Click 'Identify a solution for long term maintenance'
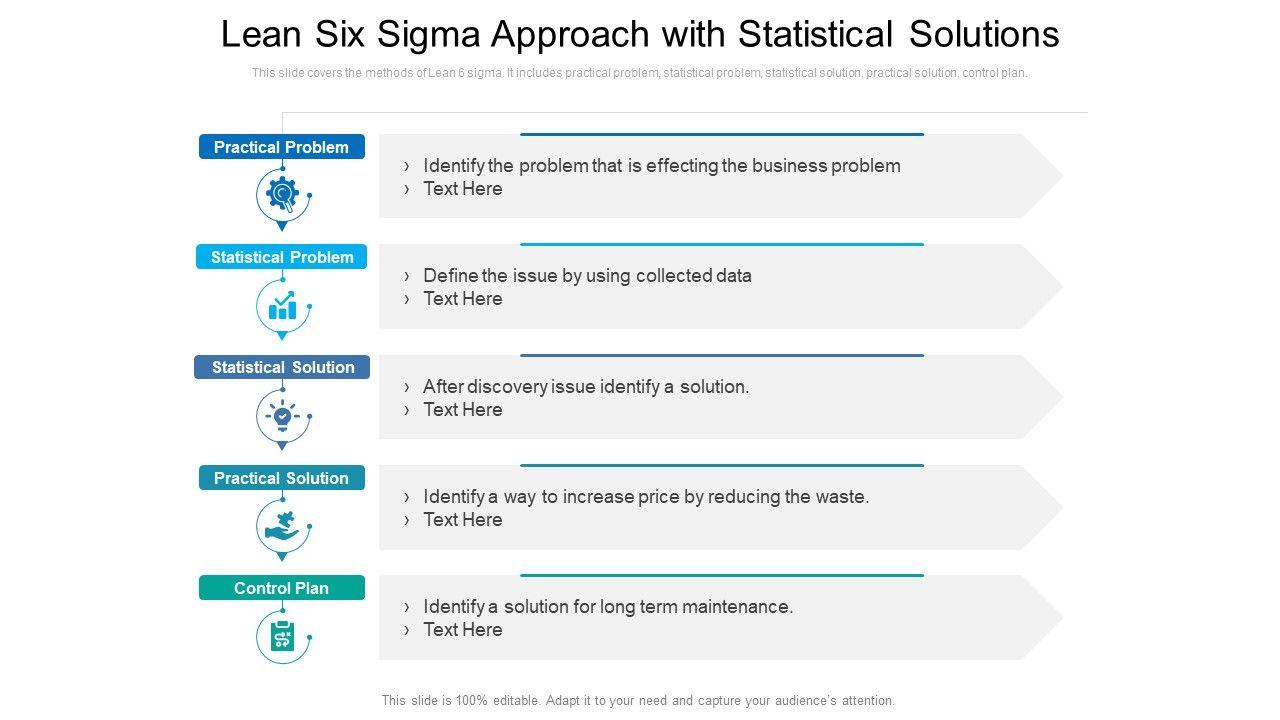This screenshot has width=1280, height=720. coord(608,607)
